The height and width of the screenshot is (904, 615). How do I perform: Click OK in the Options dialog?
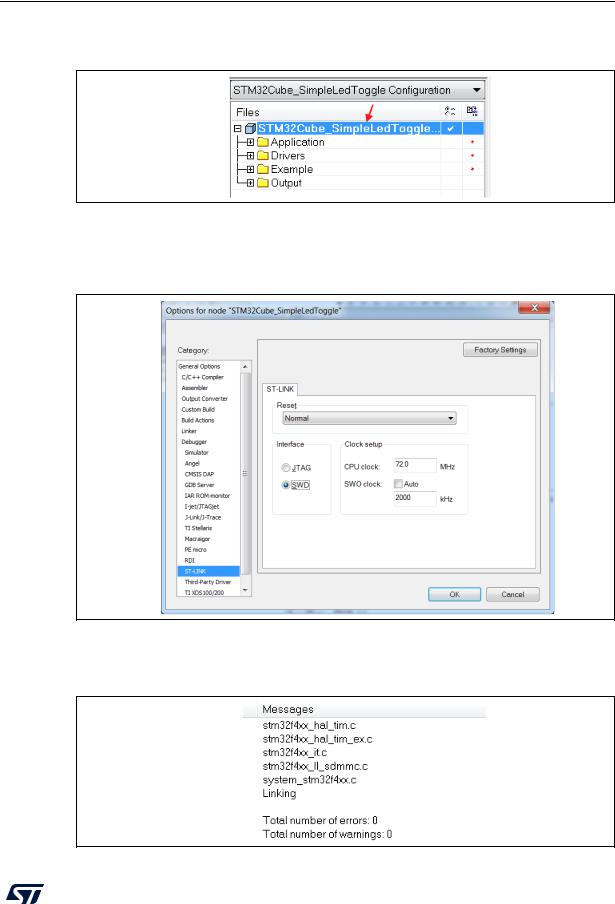[454, 594]
